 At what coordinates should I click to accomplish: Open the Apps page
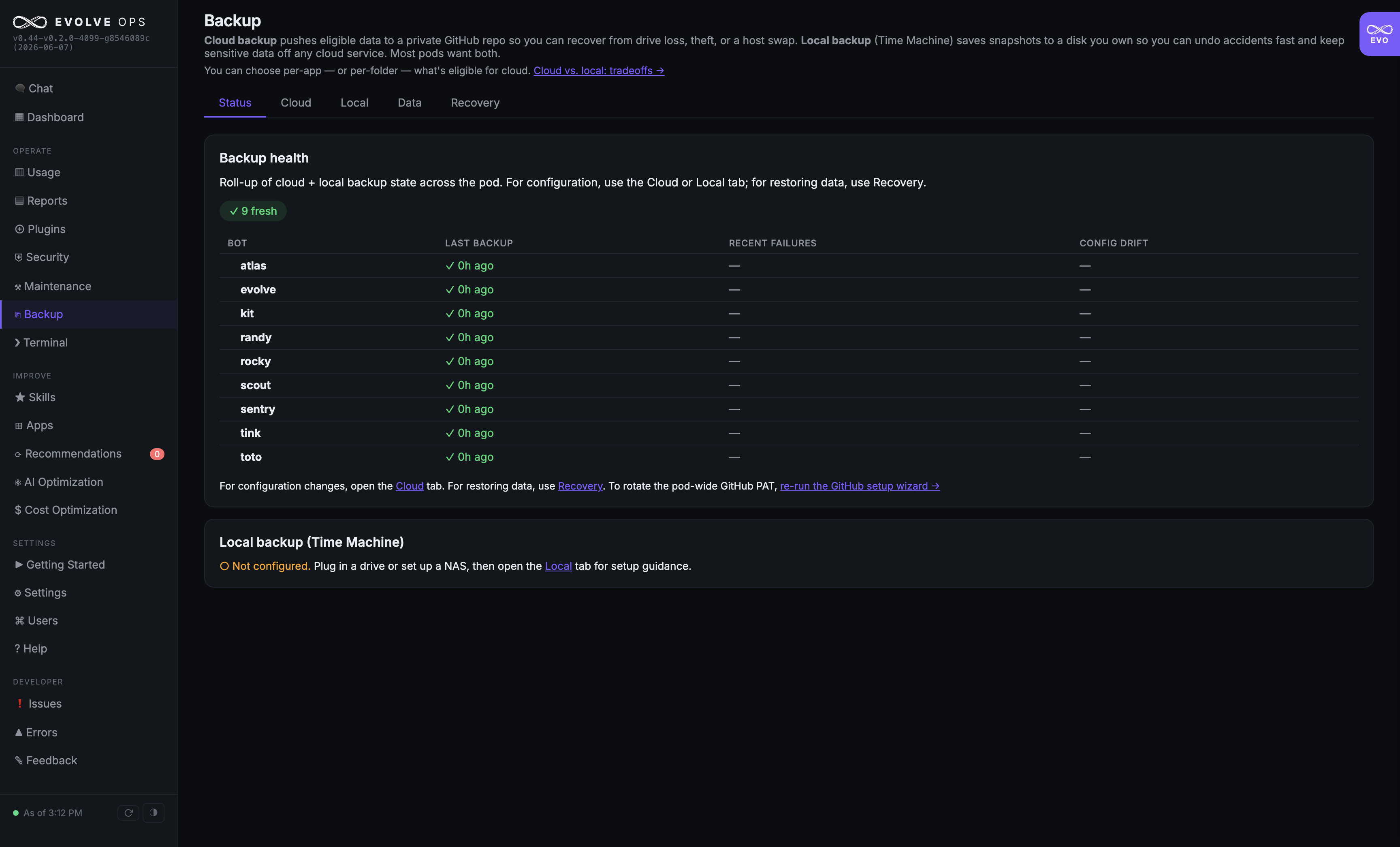click(x=89, y=425)
